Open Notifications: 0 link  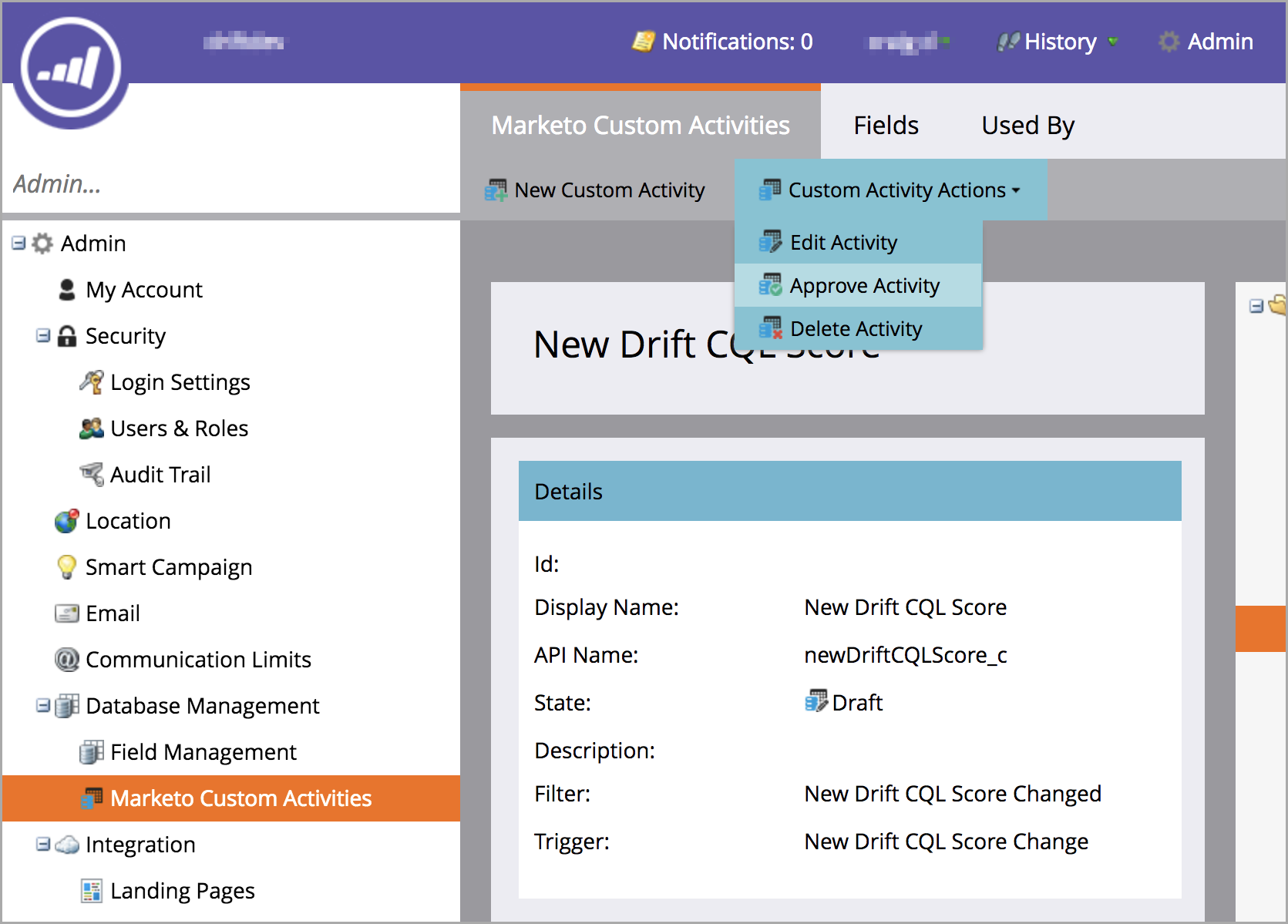[723, 42]
